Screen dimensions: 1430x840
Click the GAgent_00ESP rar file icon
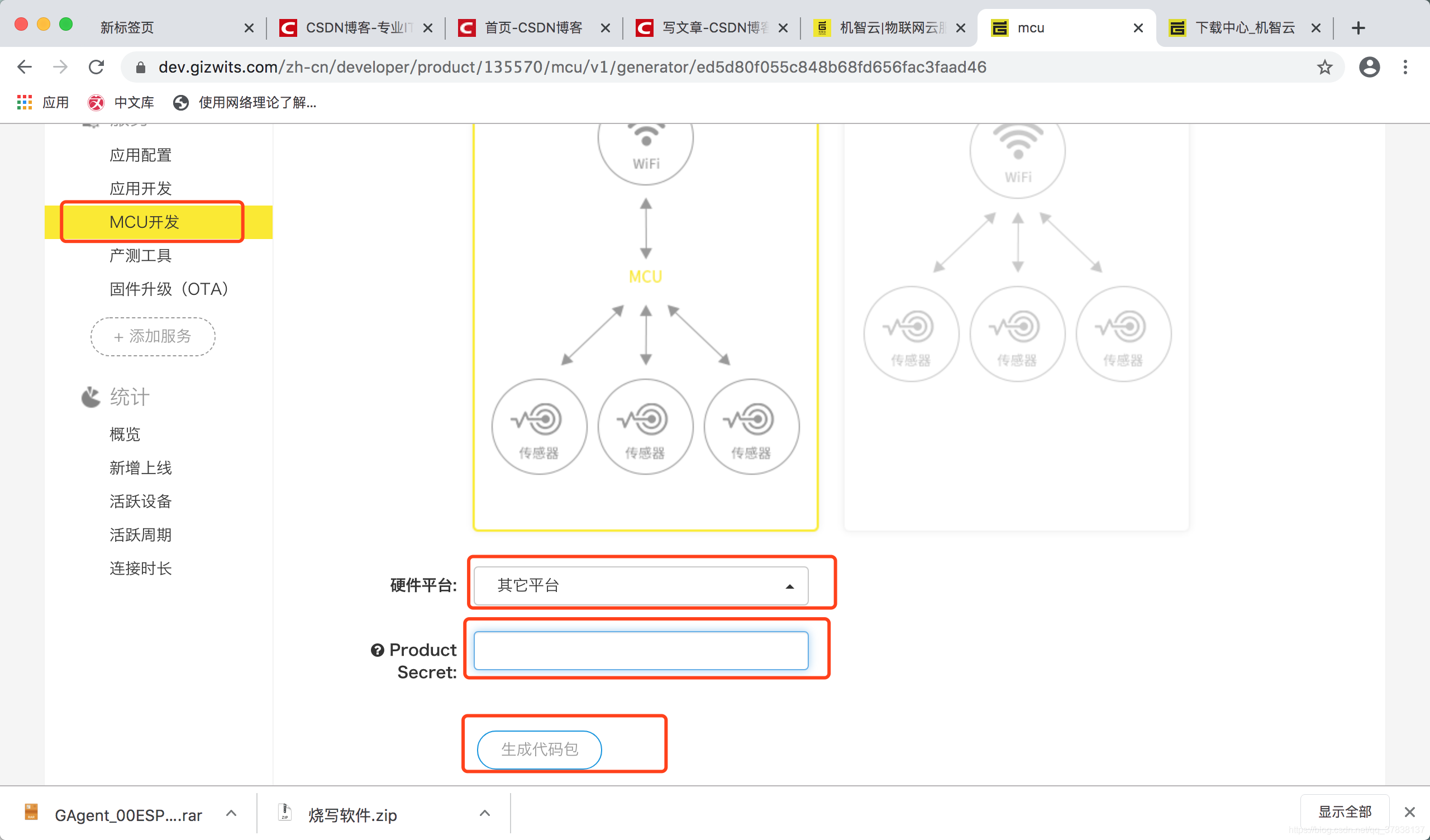[31, 813]
